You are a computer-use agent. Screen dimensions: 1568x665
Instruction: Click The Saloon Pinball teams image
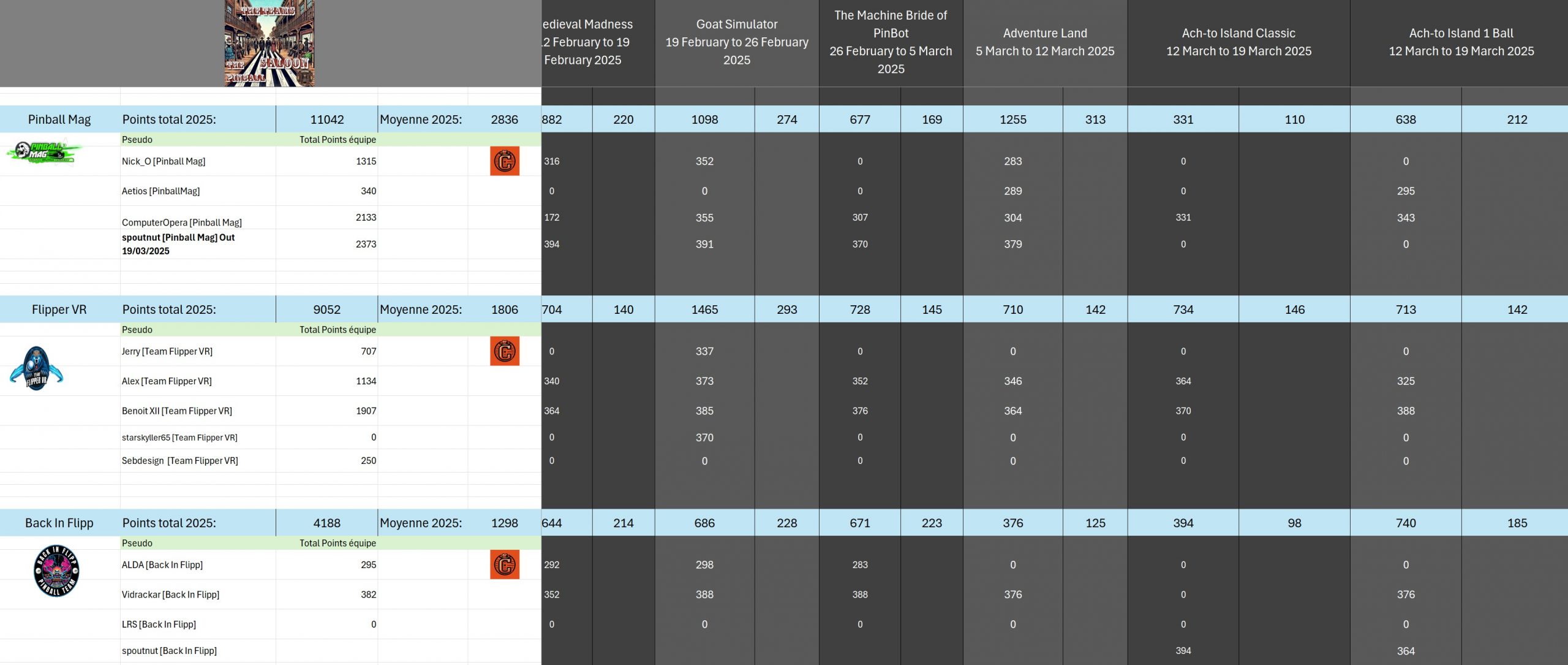pos(269,43)
